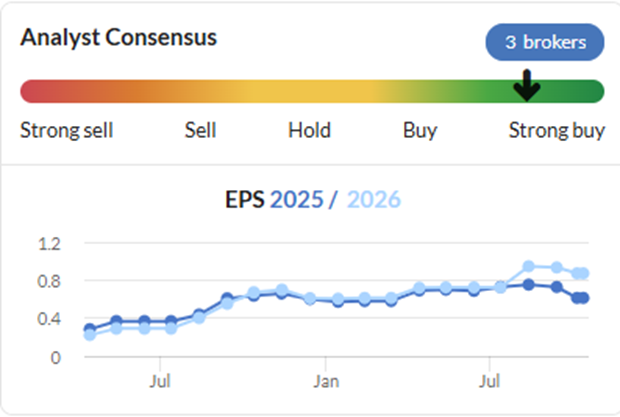Viewport: 620px width, 417px height.
Task: Click the latest 2025 EPS data point
Action: pos(584,298)
